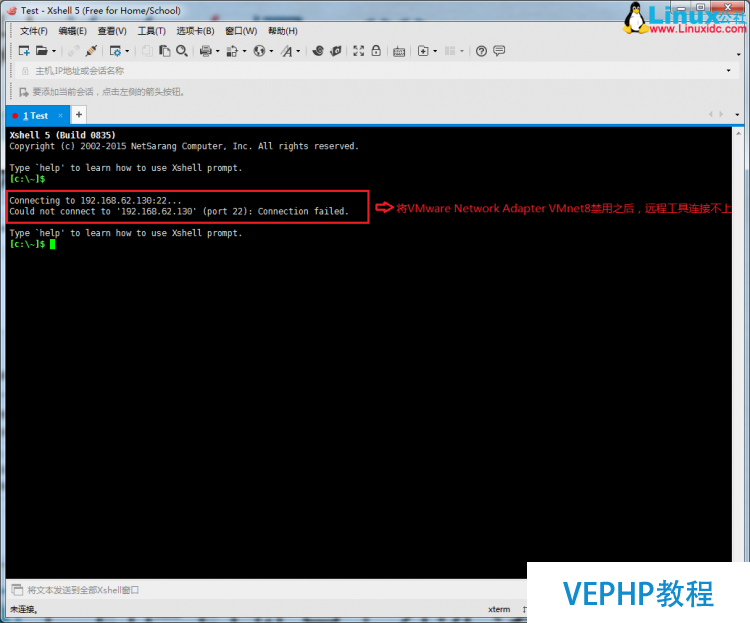Add a new tab with plus button
Viewport: 750px width, 623px height.
click(x=79, y=114)
